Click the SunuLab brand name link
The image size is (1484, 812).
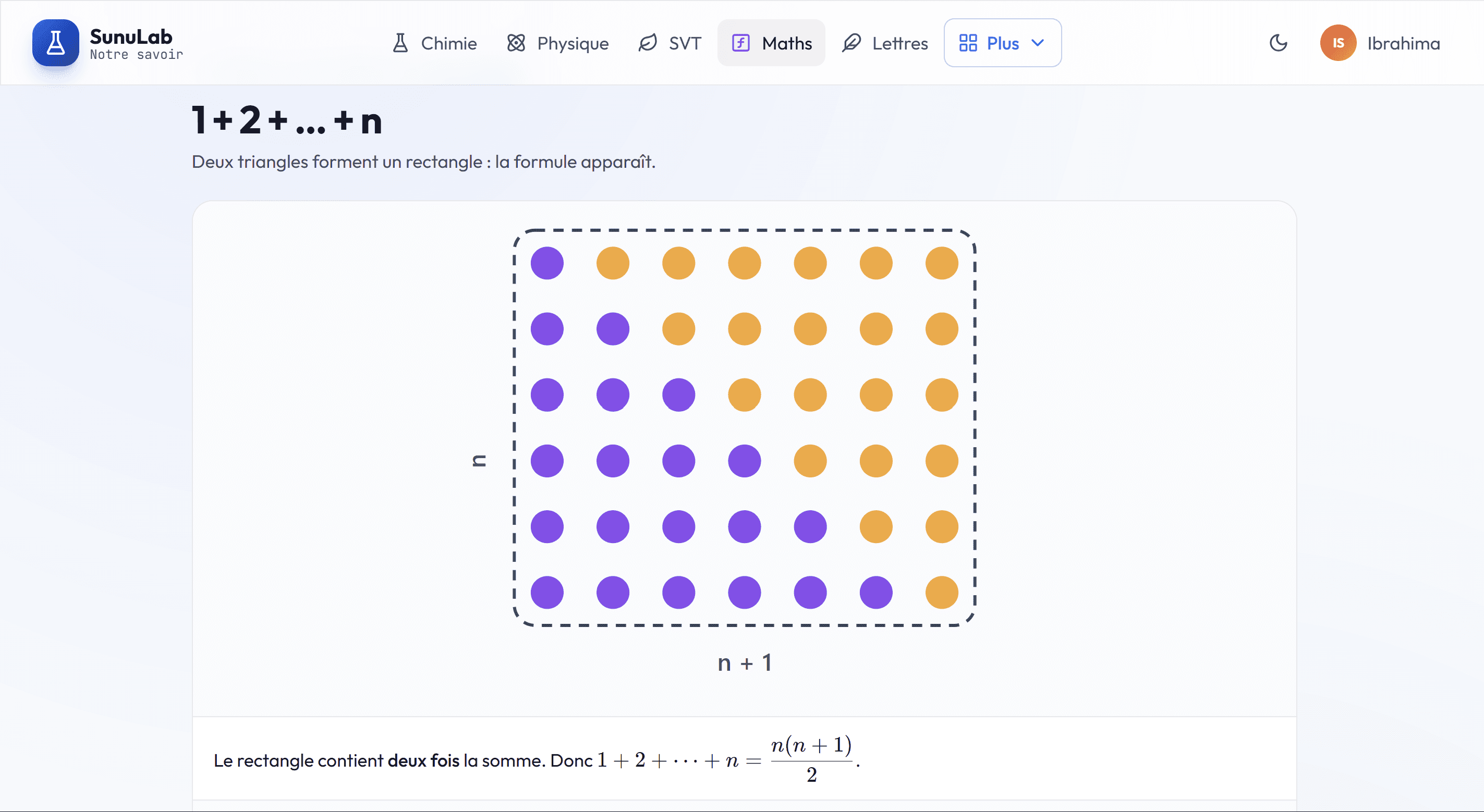tap(131, 37)
